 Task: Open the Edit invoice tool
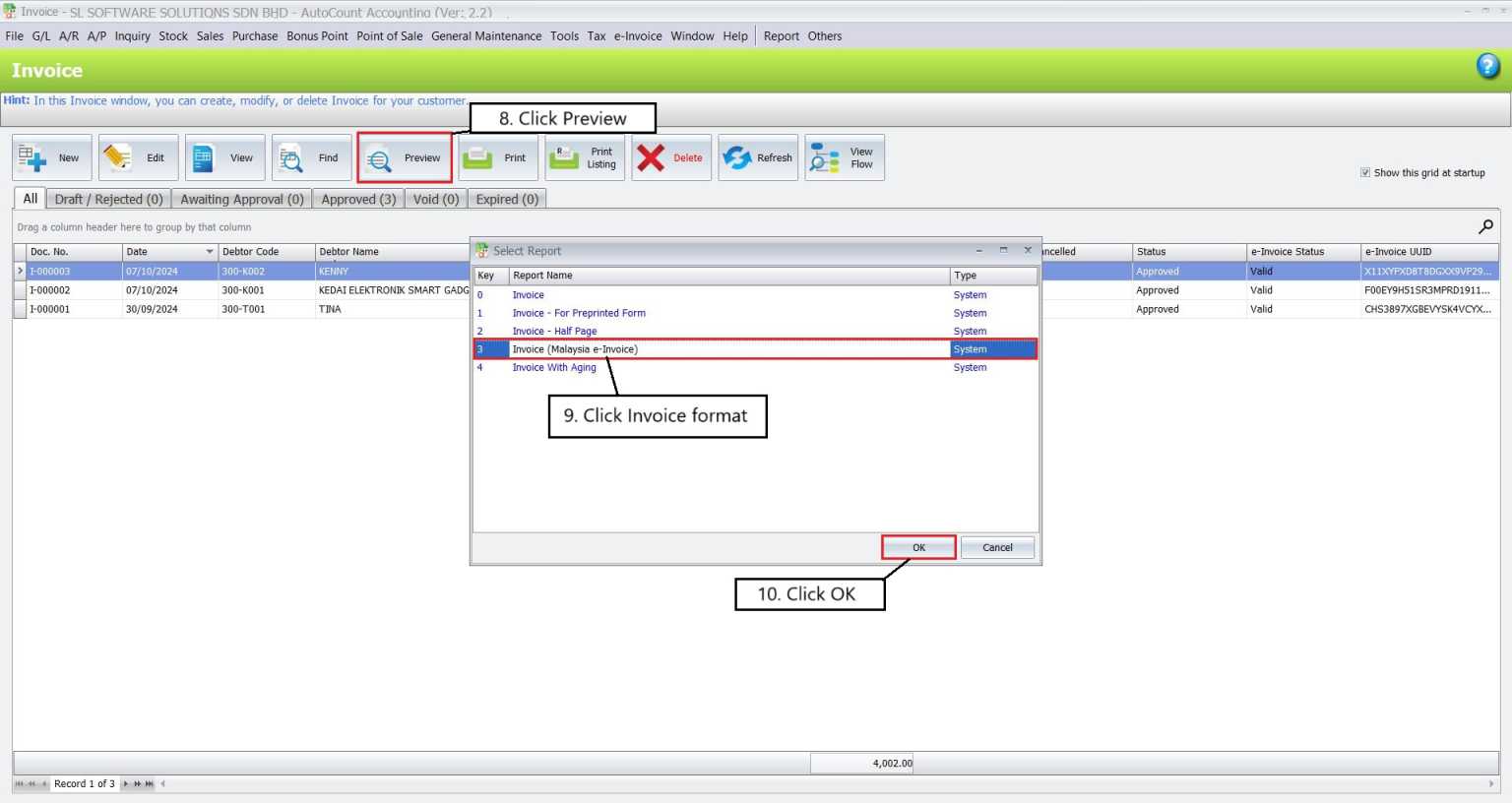139,157
